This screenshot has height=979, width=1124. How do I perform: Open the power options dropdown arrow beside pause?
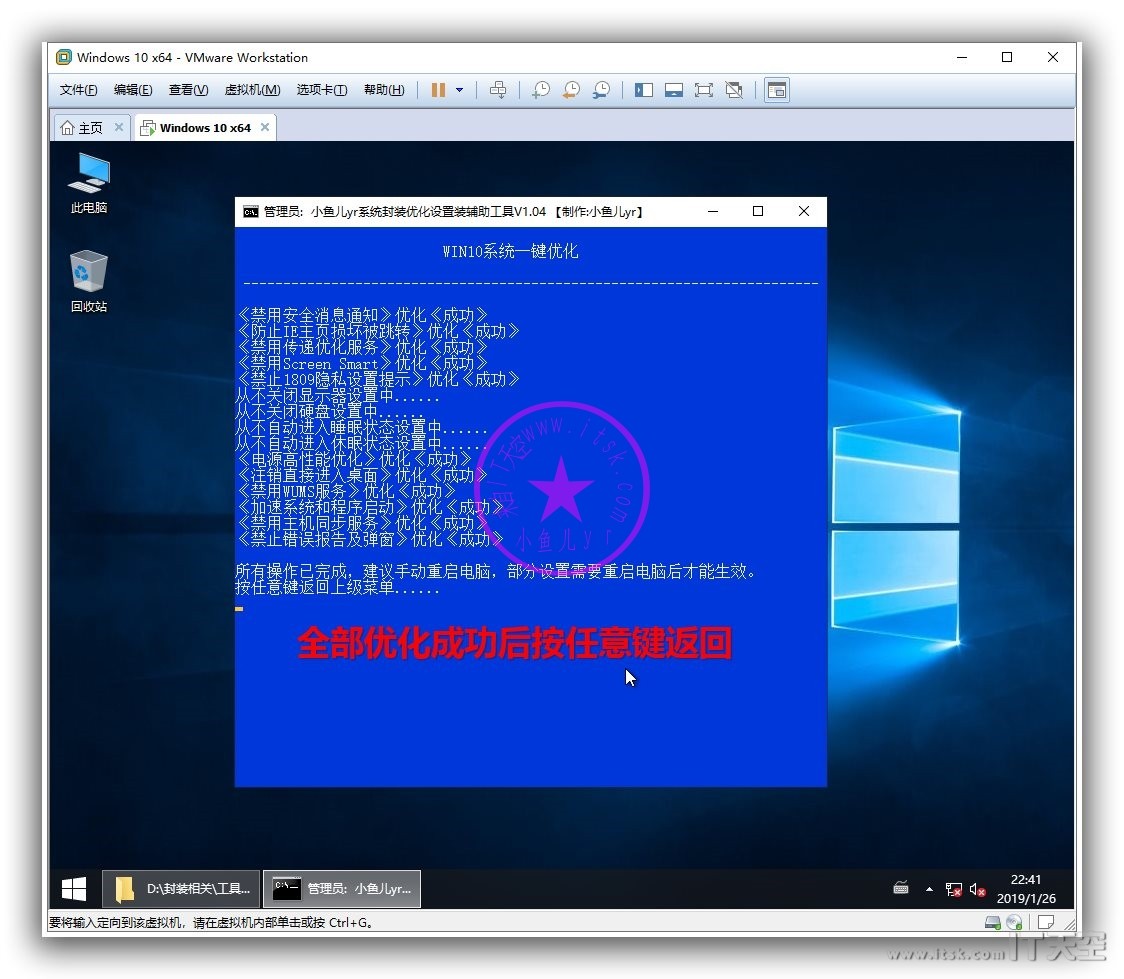(459, 90)
